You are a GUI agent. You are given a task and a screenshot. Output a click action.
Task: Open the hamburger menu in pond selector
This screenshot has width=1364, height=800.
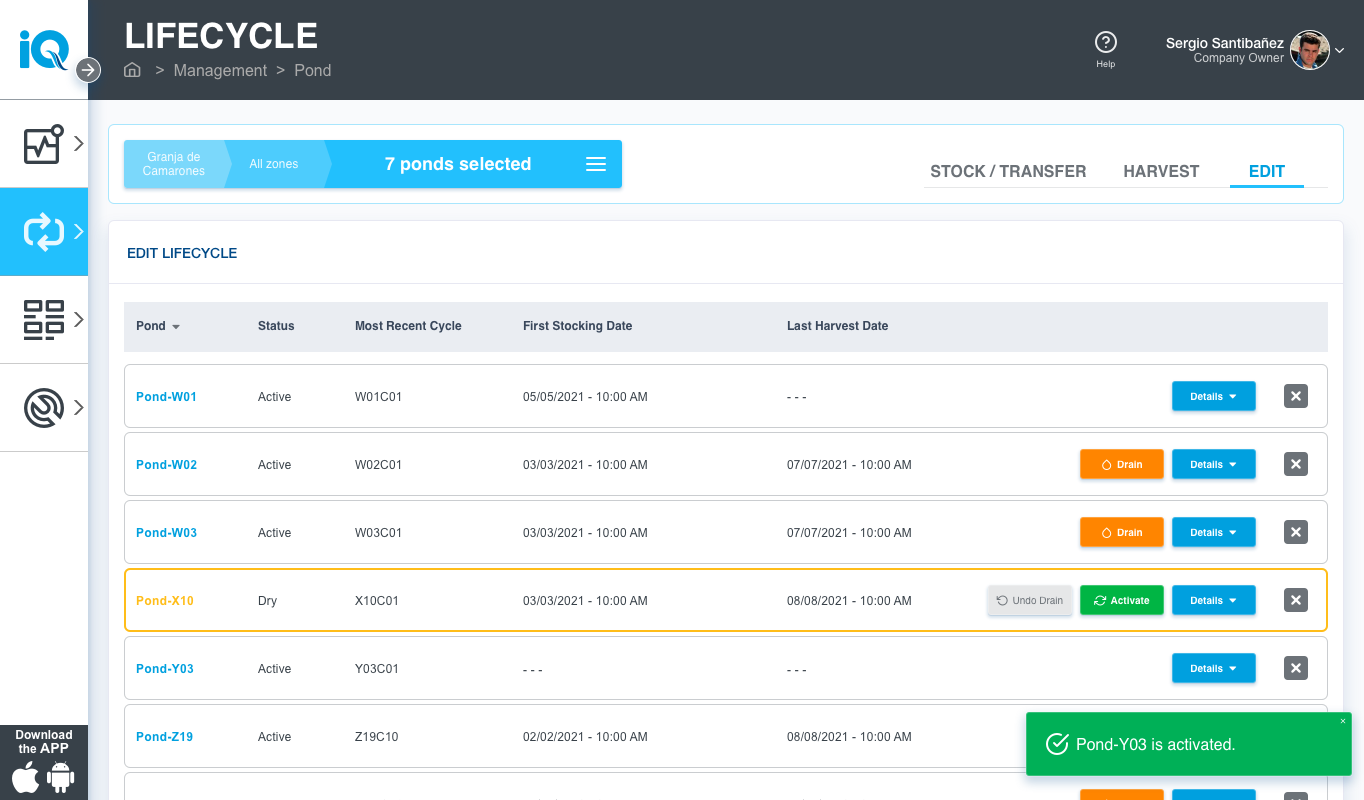pos(596,164)
